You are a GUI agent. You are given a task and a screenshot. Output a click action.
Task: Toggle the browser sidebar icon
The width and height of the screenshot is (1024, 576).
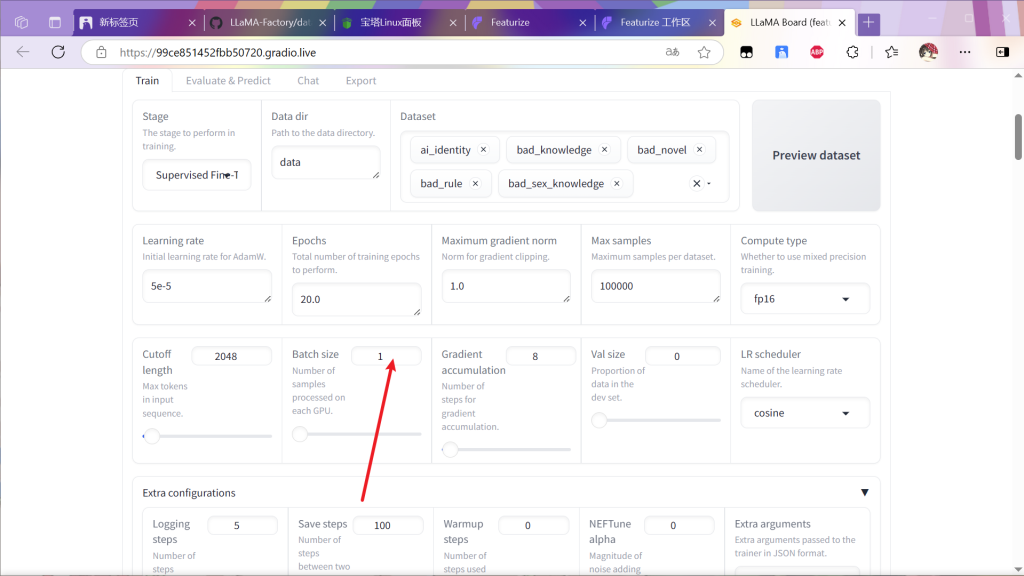[x=1002, y=52]
